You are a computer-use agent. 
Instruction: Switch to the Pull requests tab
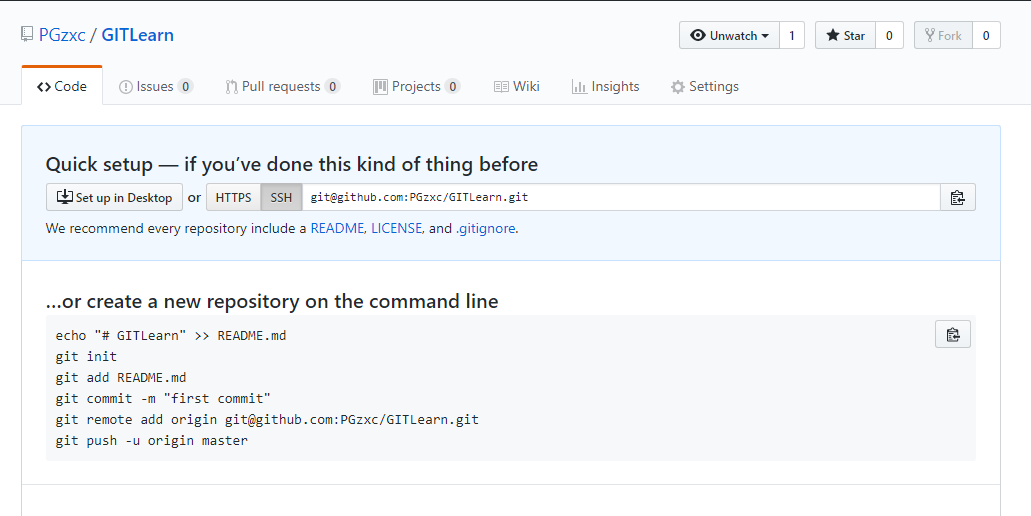tap(283, 86)
